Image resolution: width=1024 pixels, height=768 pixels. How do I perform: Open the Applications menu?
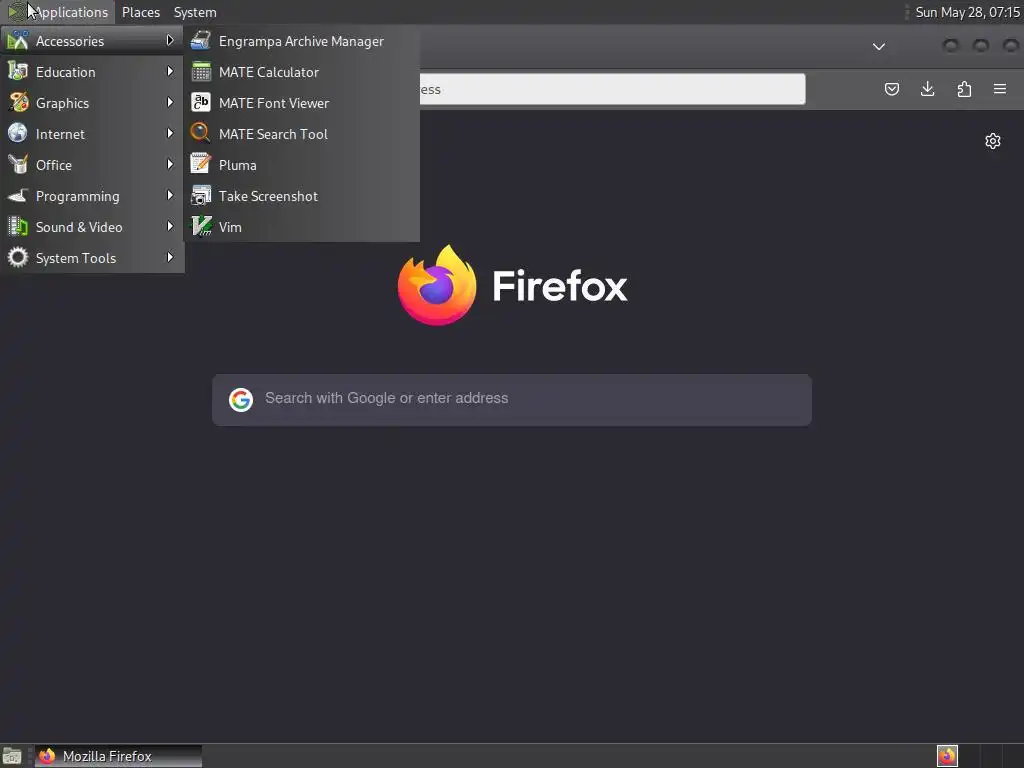[x=59, y=12]
